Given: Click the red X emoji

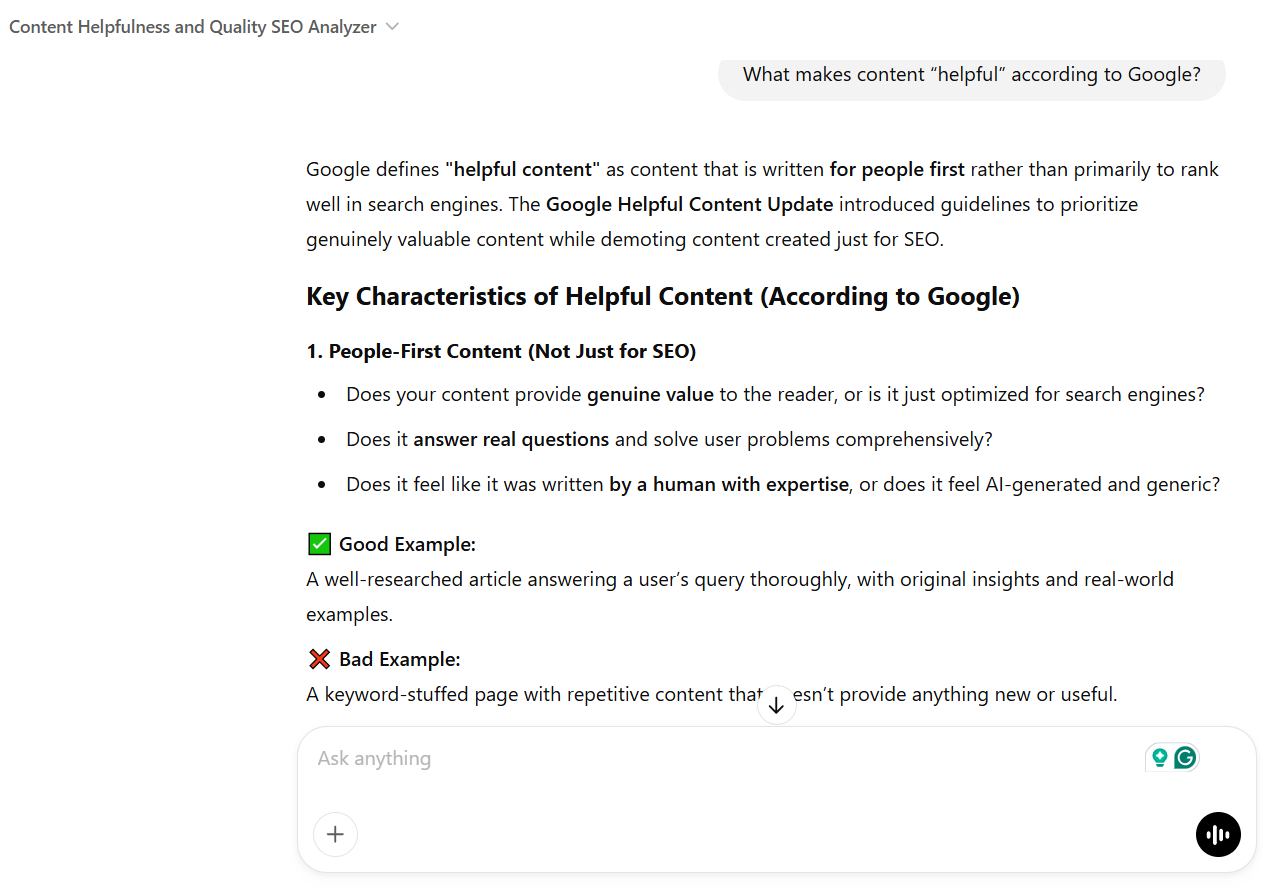Looking at the screenshot, I should coord(319,659).
